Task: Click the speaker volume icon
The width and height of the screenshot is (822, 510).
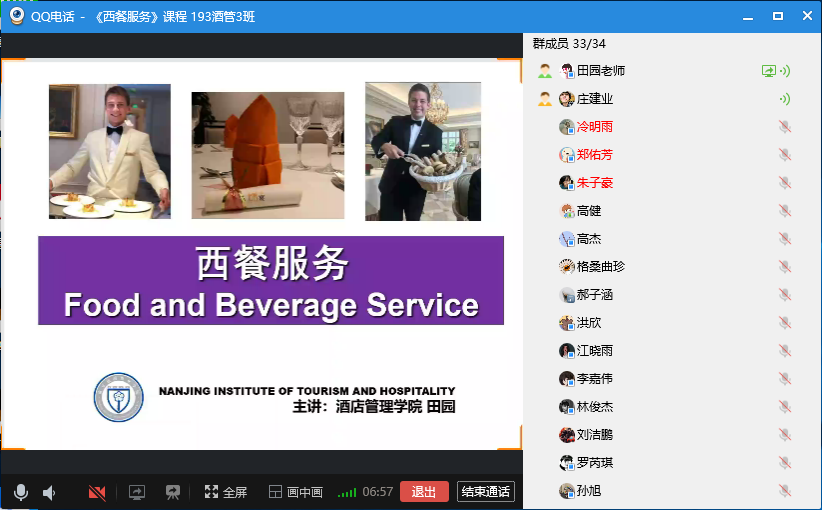Action: (x=49, y=493)
